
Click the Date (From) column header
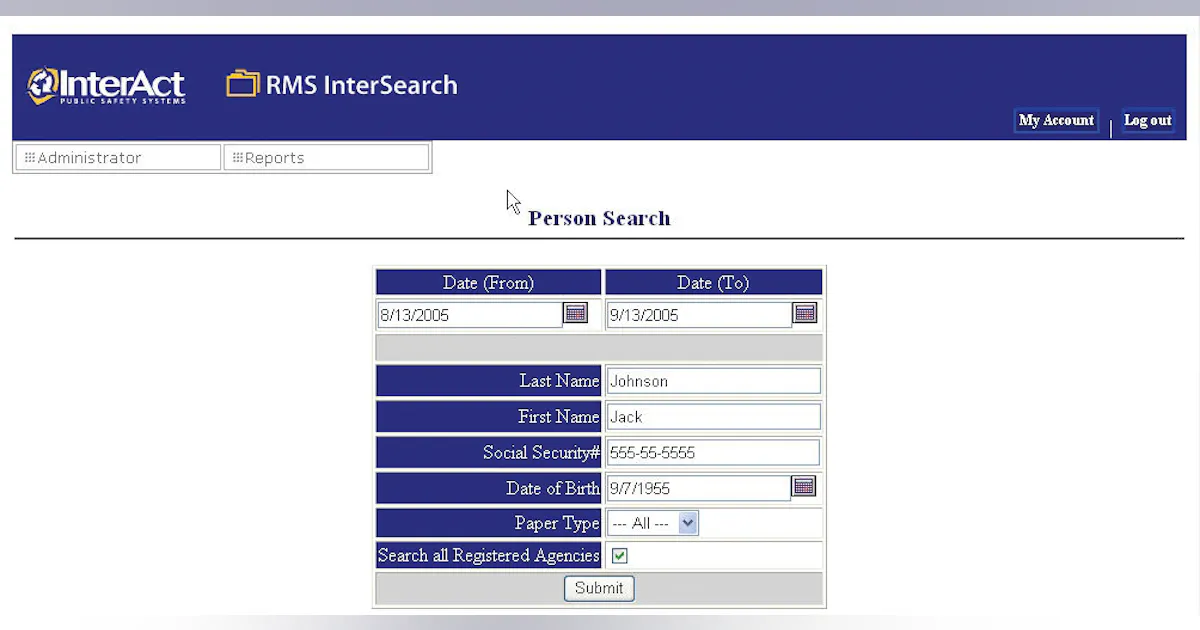pos(489,282)
